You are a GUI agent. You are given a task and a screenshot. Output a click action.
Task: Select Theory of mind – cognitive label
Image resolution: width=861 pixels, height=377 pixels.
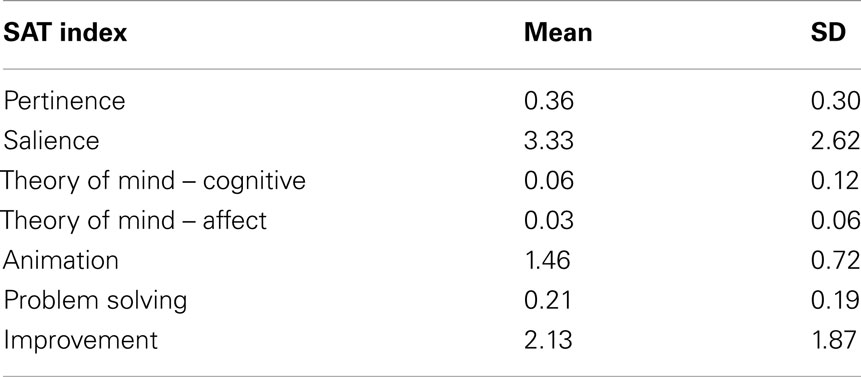tap(153, 181)
